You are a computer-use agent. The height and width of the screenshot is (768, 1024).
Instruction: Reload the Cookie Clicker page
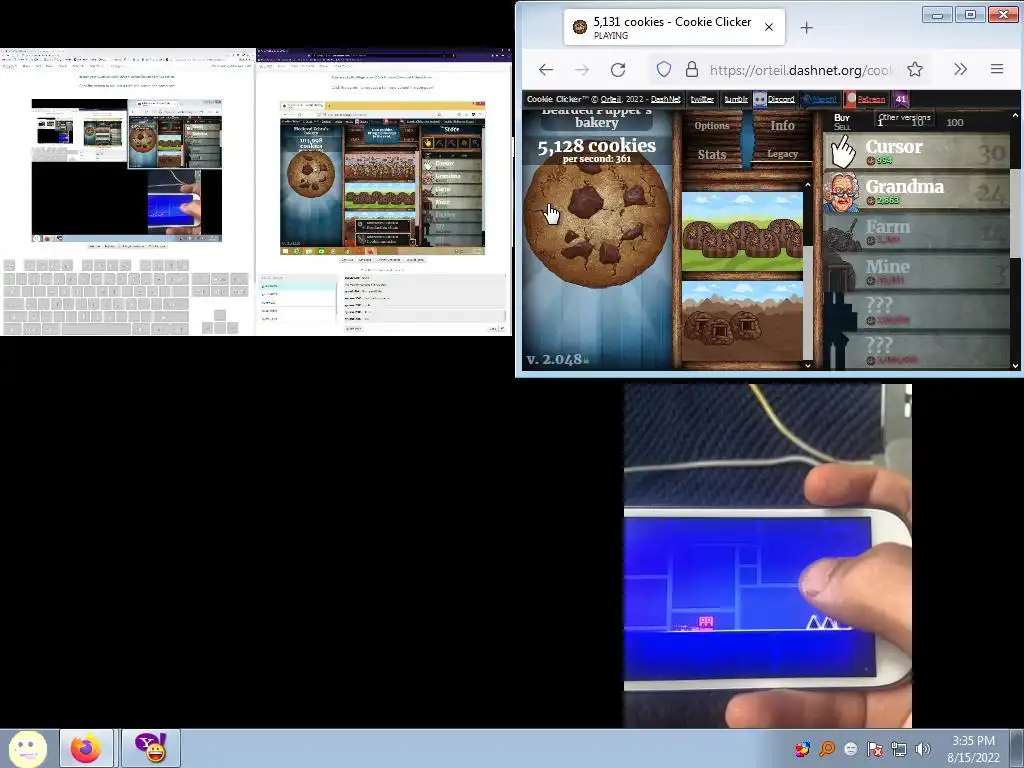pyautogui.click(x=618, y=69)
